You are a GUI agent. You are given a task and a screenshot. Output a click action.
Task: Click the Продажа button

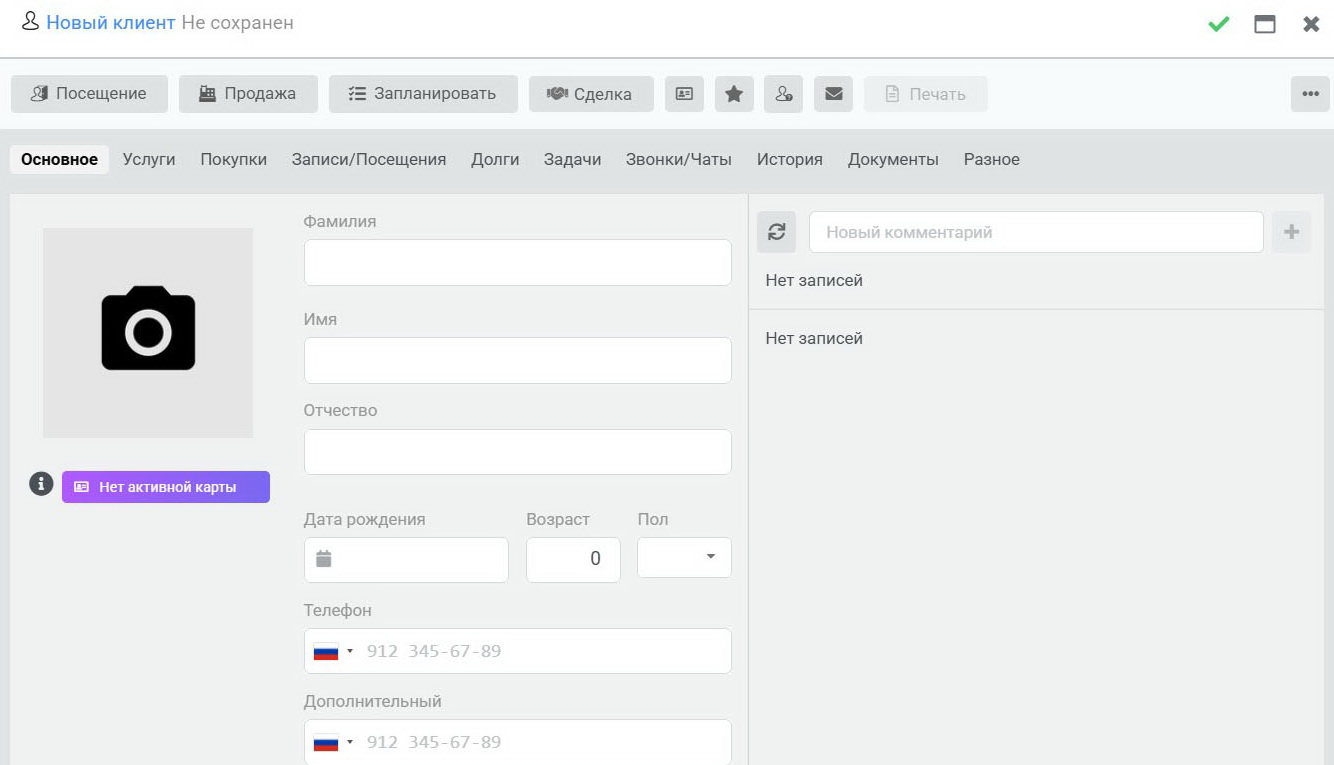(x=248, y=94)
